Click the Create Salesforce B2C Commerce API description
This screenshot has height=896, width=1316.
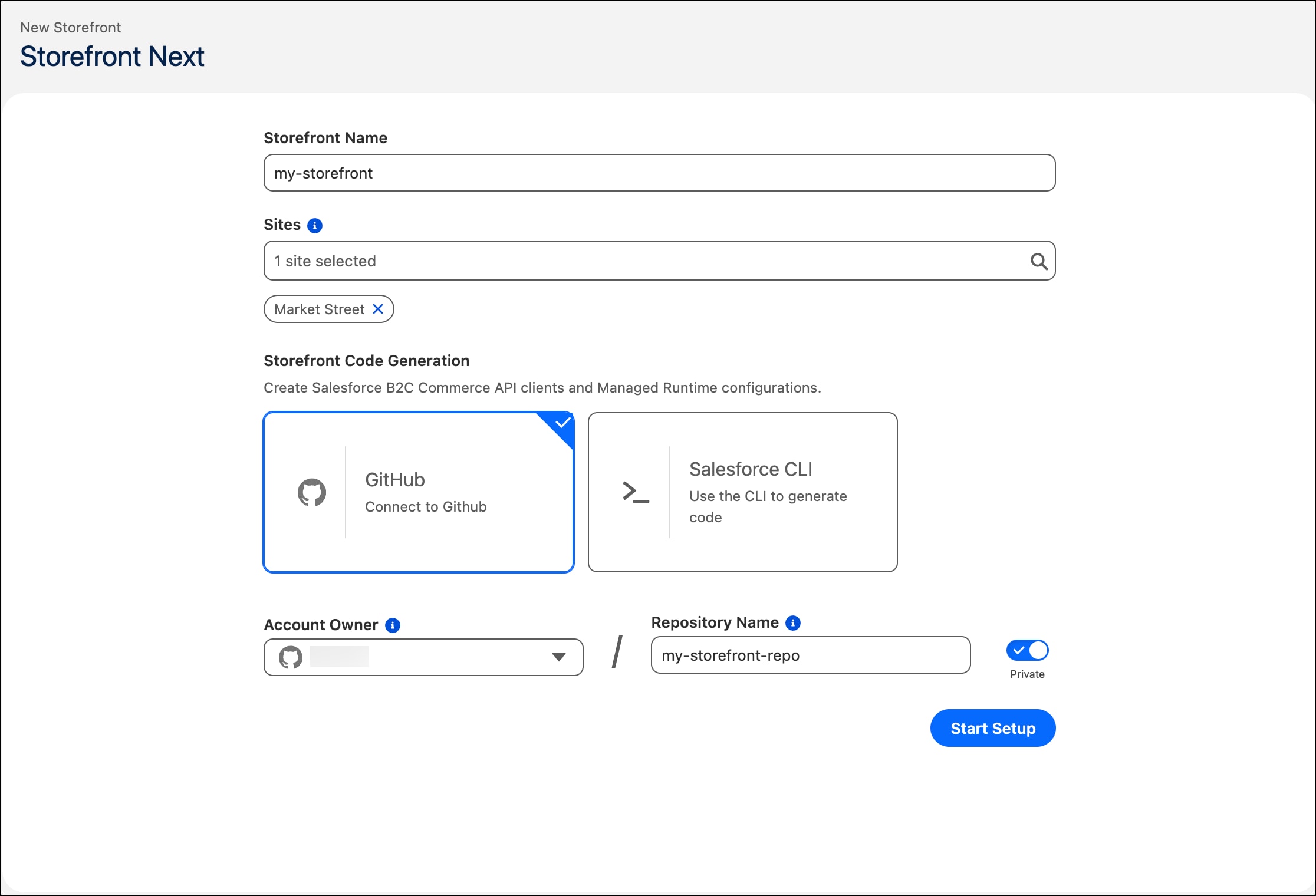542,388
